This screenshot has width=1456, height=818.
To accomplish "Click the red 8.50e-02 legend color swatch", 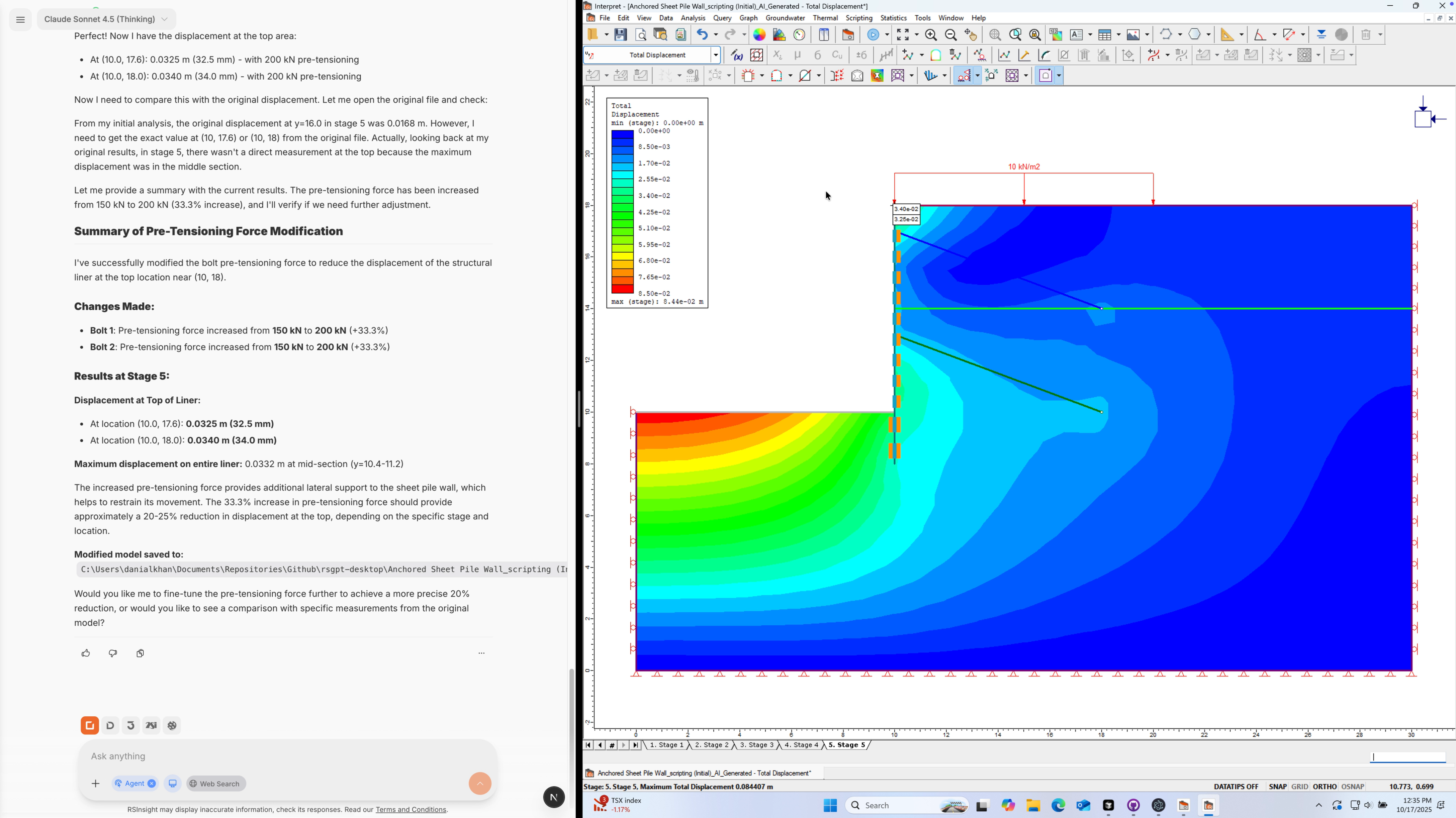I will [x=622, y=289].
